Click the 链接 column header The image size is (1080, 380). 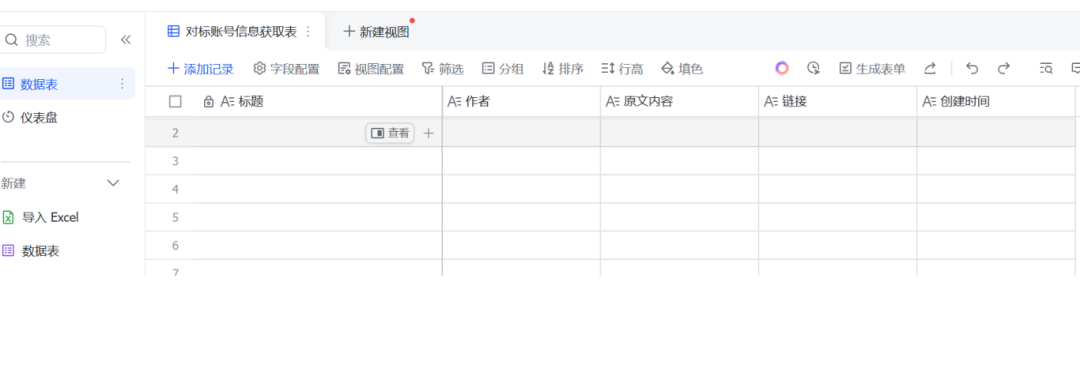tap(838, 102)
